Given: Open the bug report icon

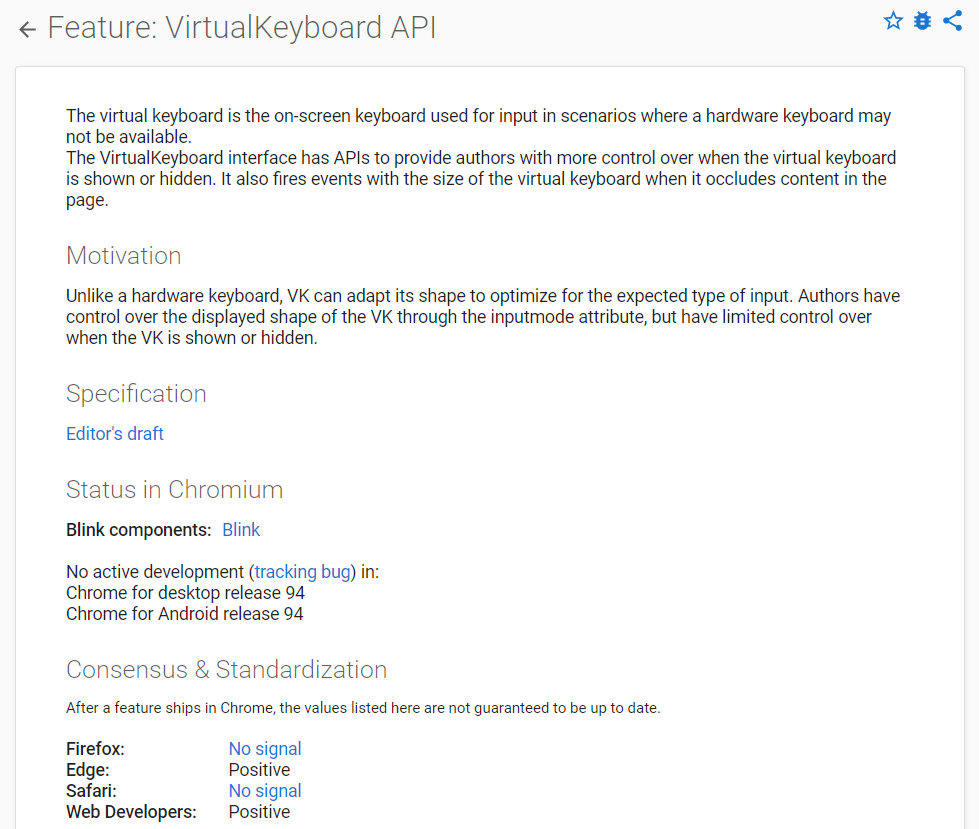Looking at the screenshot, I should (x=922, y=21).
